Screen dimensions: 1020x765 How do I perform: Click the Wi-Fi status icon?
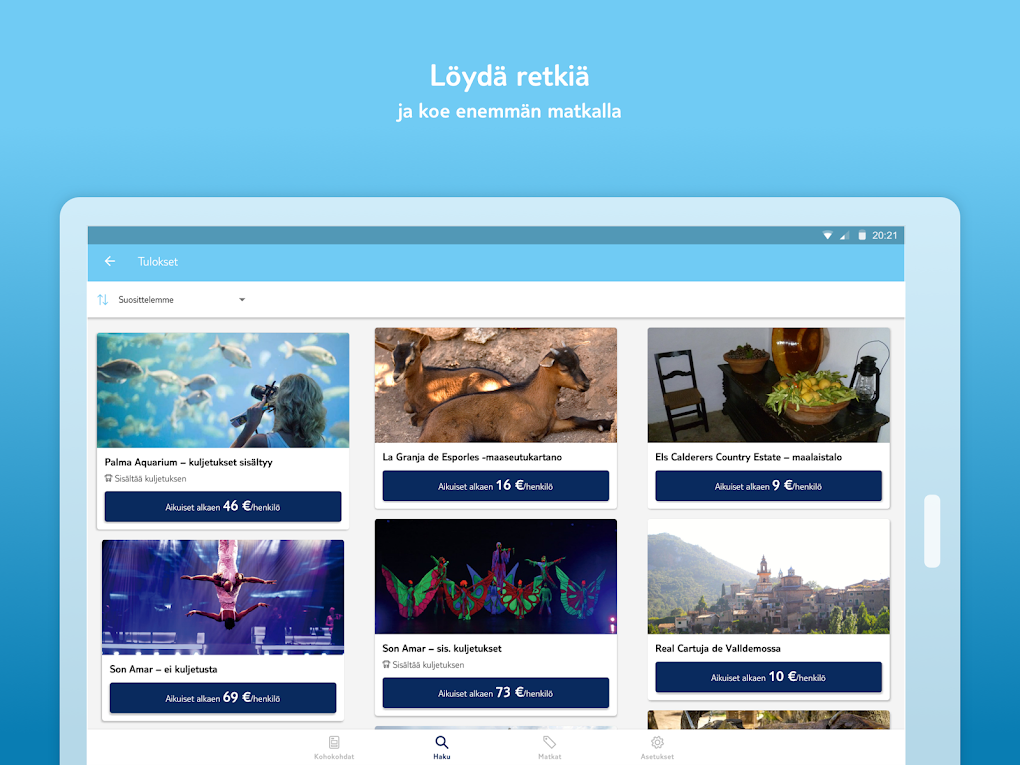click(827, 235)
